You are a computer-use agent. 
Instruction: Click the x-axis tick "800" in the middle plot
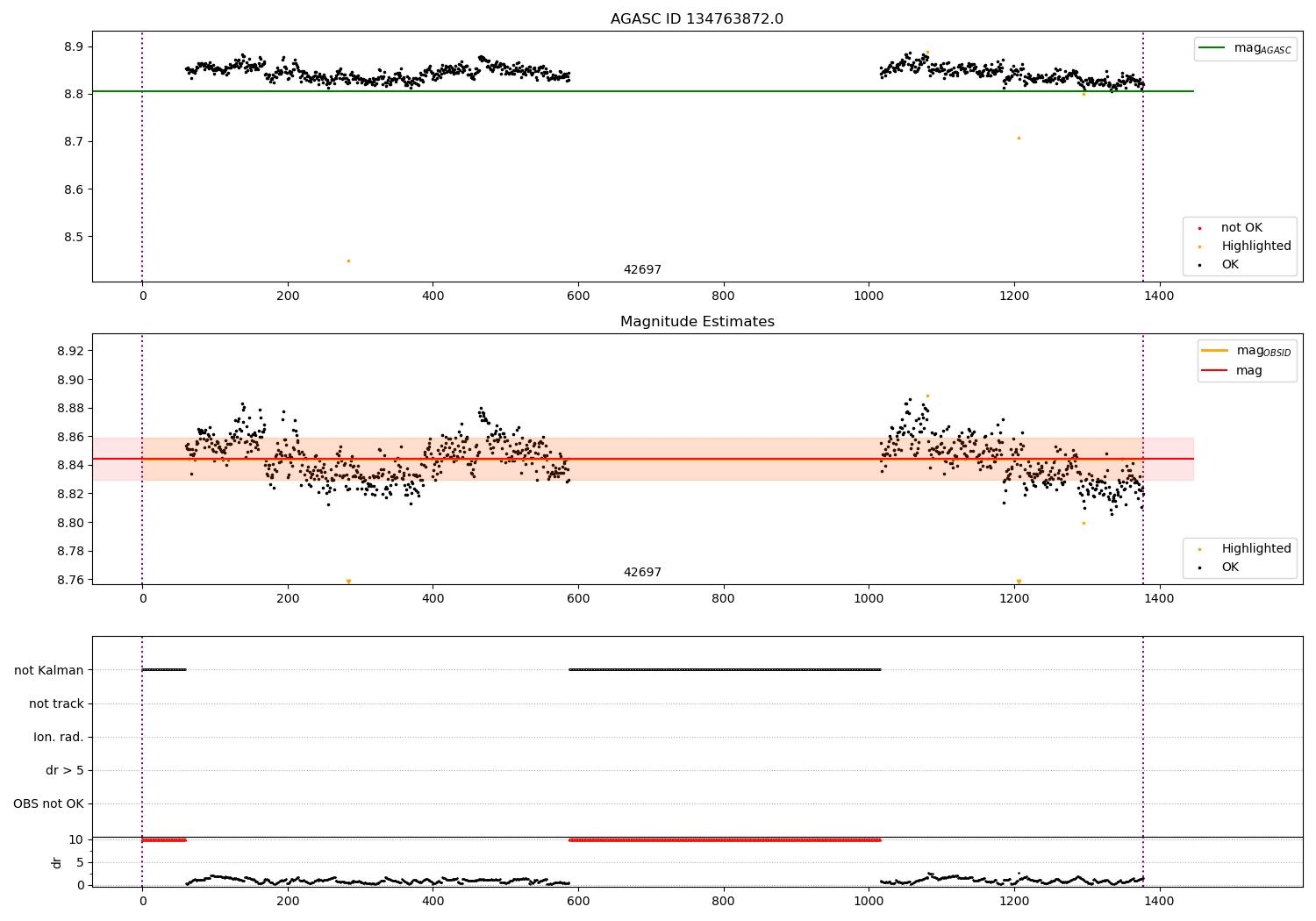tap(724, 599)
